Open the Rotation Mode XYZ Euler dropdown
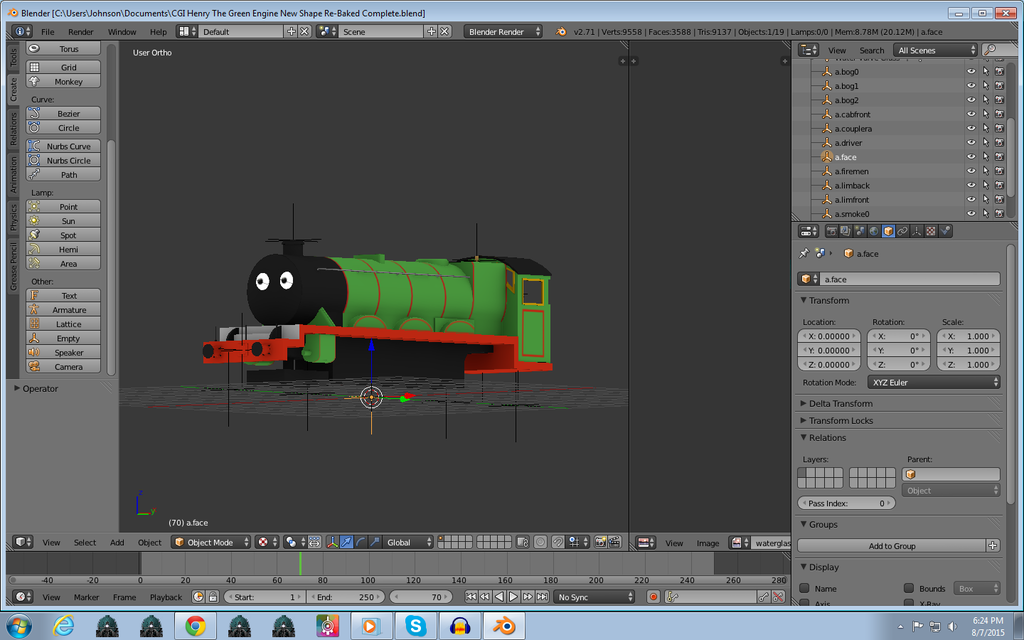Viewport: 1024px width, 640px height. [x=934, y=383]
